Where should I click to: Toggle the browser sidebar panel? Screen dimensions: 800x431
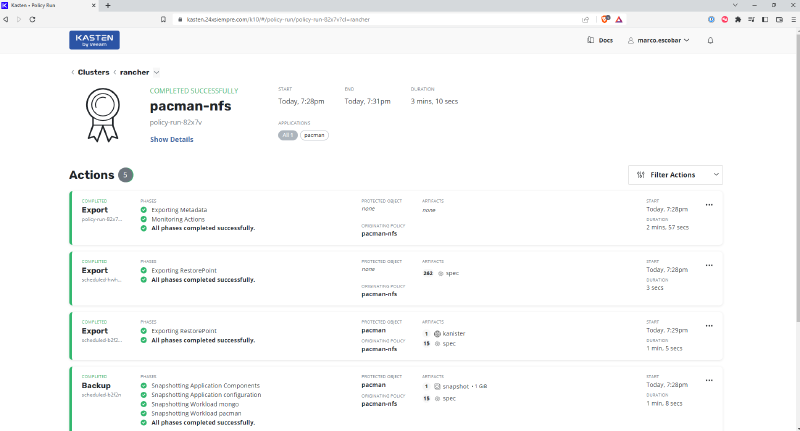(765, 19)
